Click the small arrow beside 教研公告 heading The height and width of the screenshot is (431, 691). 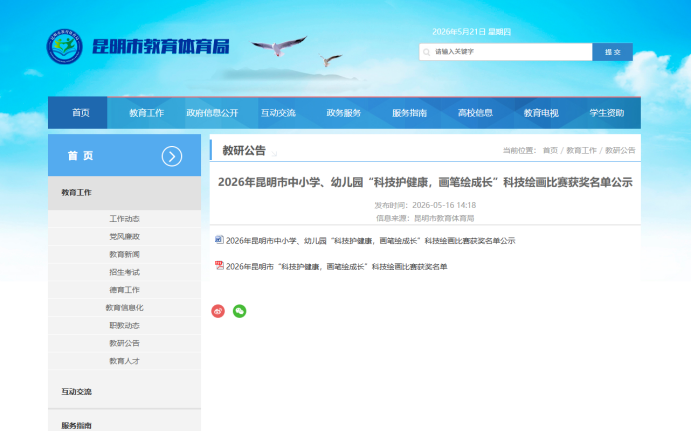[x=274, y=153]
